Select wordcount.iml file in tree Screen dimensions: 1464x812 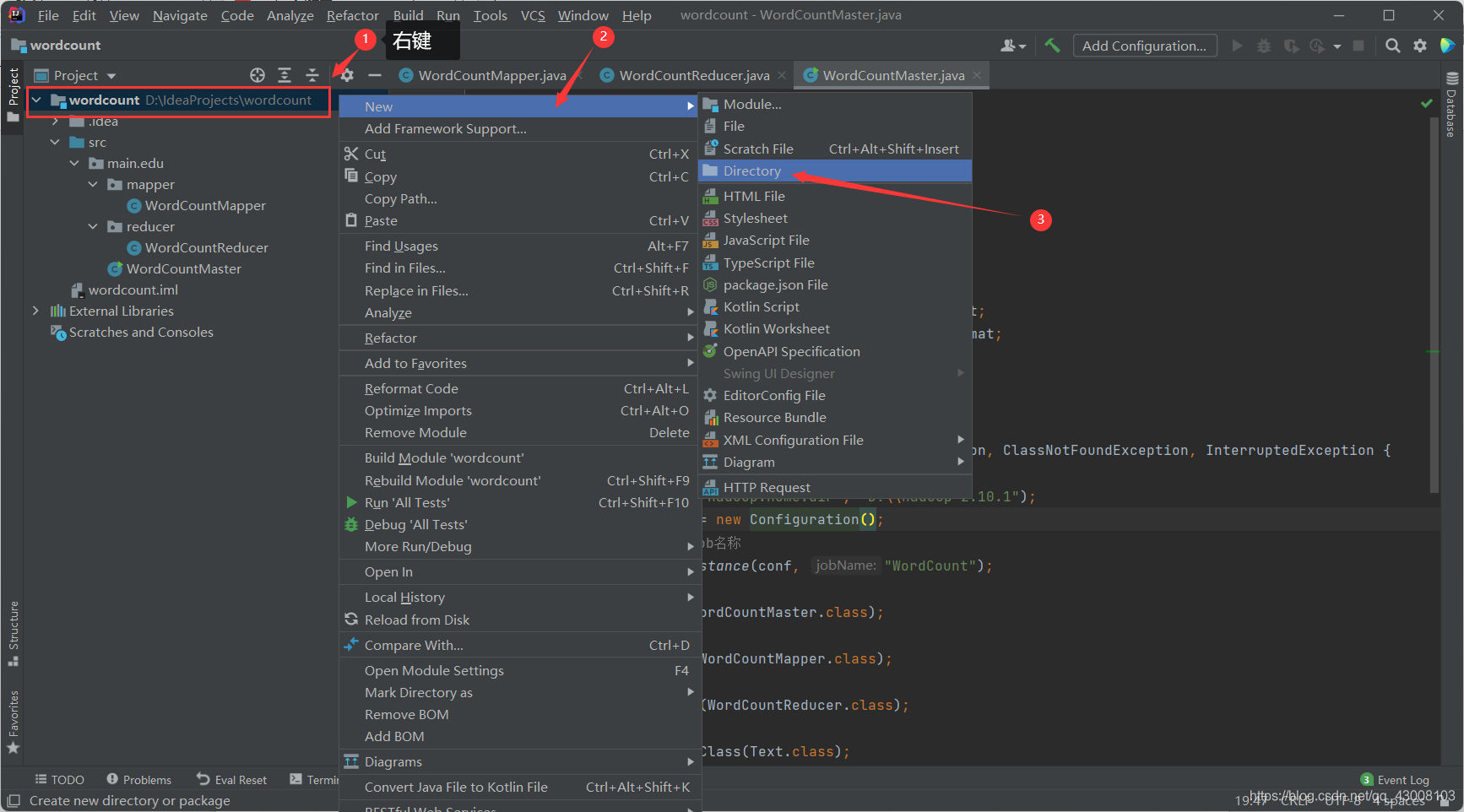(x=124, y=290)
